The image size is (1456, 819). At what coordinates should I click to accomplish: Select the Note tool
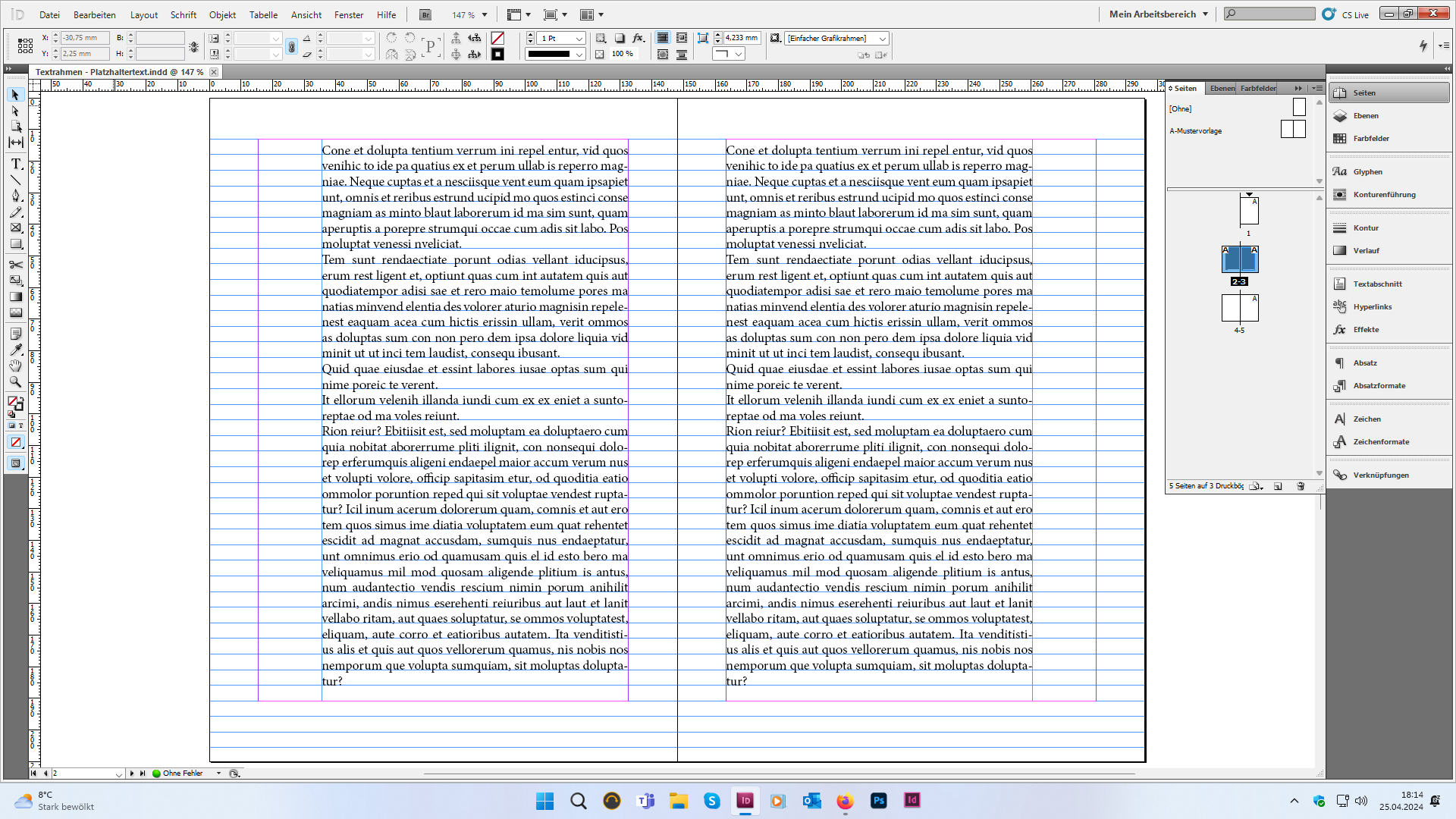15,334
